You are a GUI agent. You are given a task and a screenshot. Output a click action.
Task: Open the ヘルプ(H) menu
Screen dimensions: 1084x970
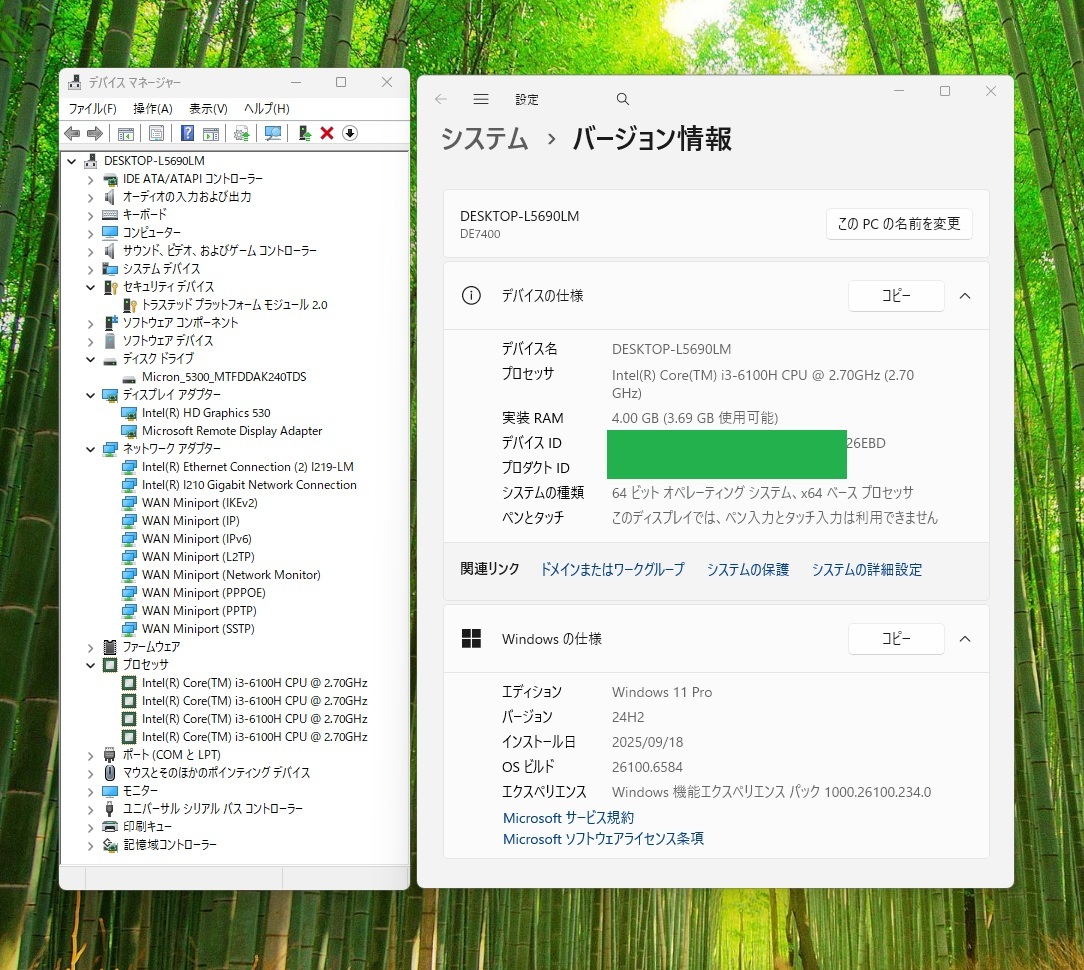(267, 109)
